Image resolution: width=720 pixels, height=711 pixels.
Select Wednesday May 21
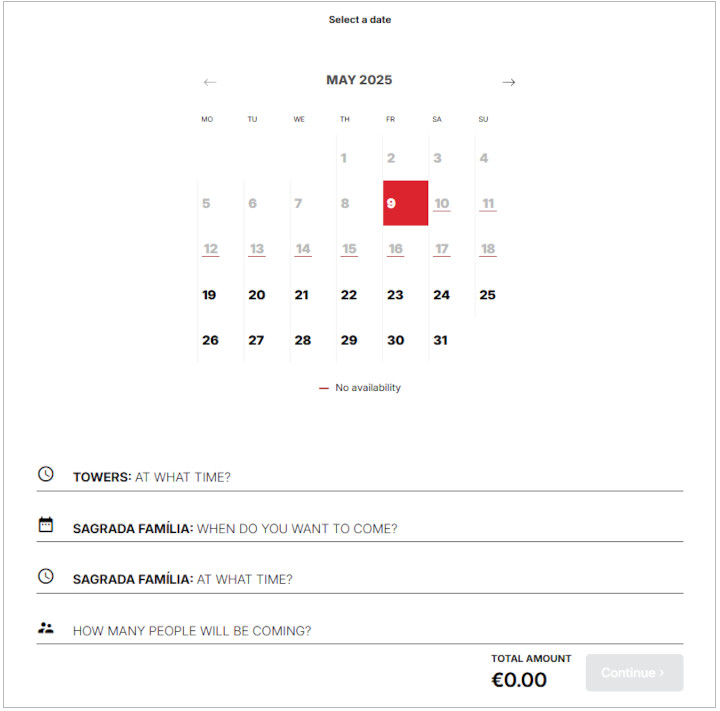point(302,295)
